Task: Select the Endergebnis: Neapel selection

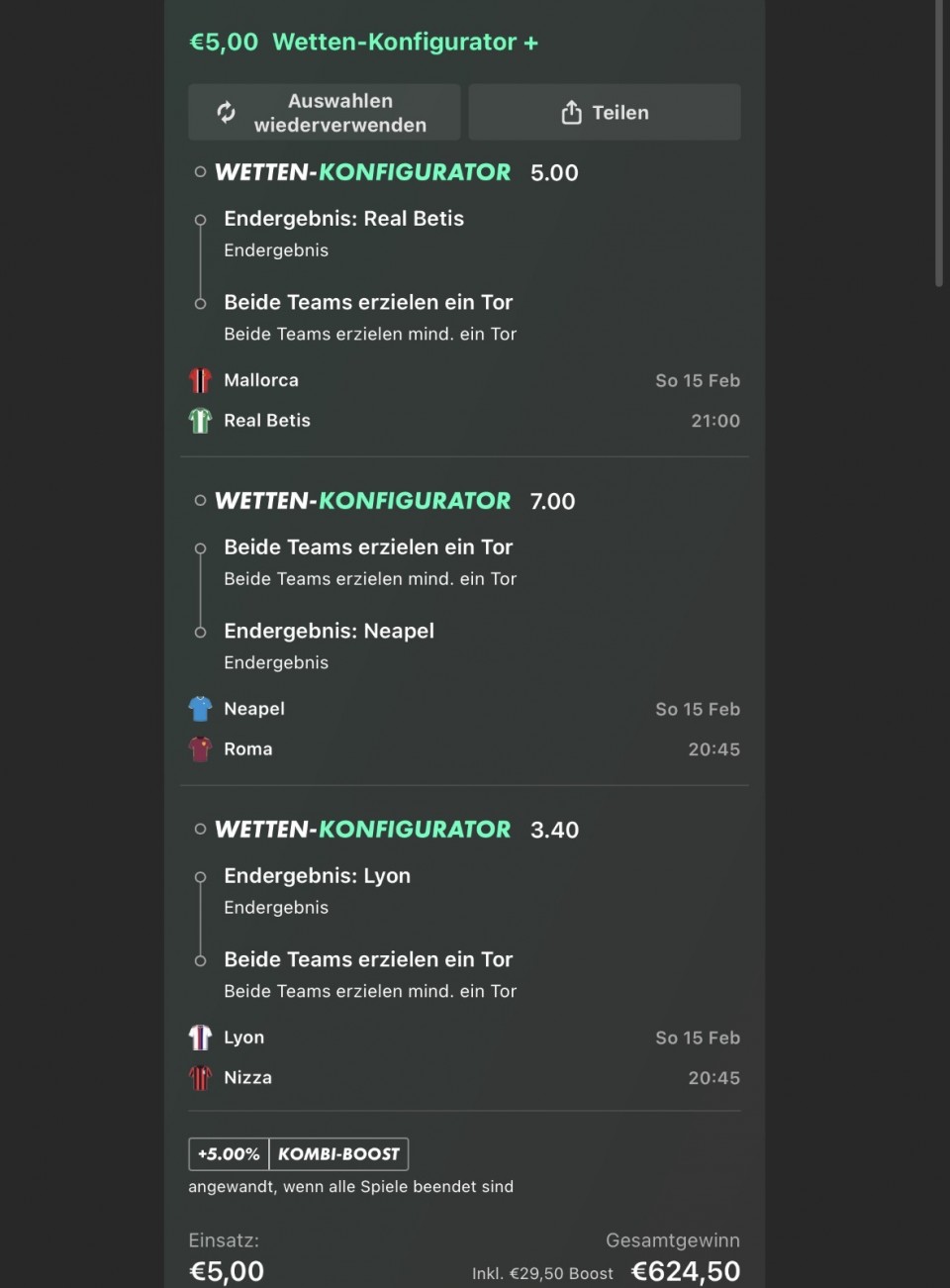Action: 329,632
